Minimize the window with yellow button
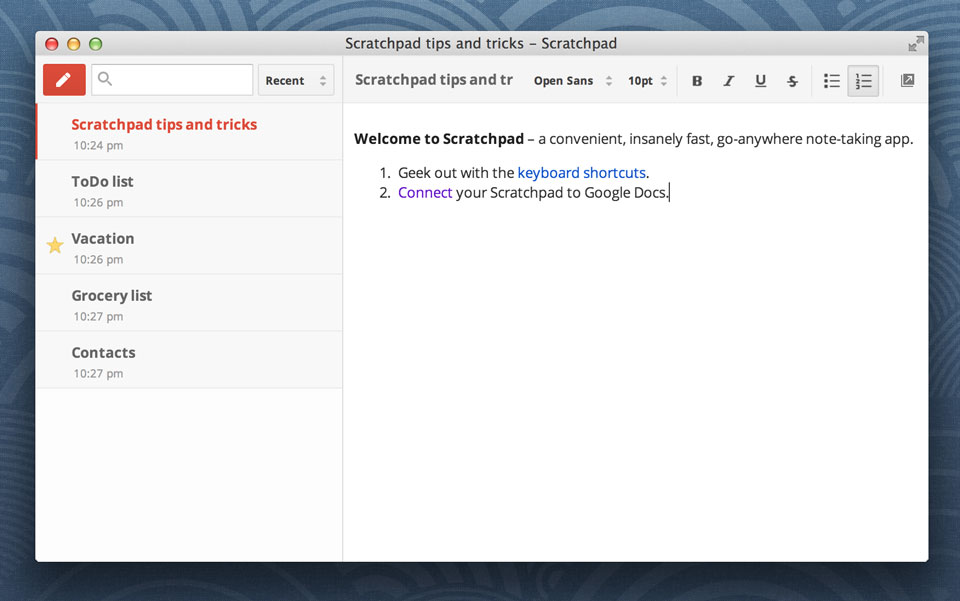The height and width of the screenshot is (601, 960). click(73, 44)
